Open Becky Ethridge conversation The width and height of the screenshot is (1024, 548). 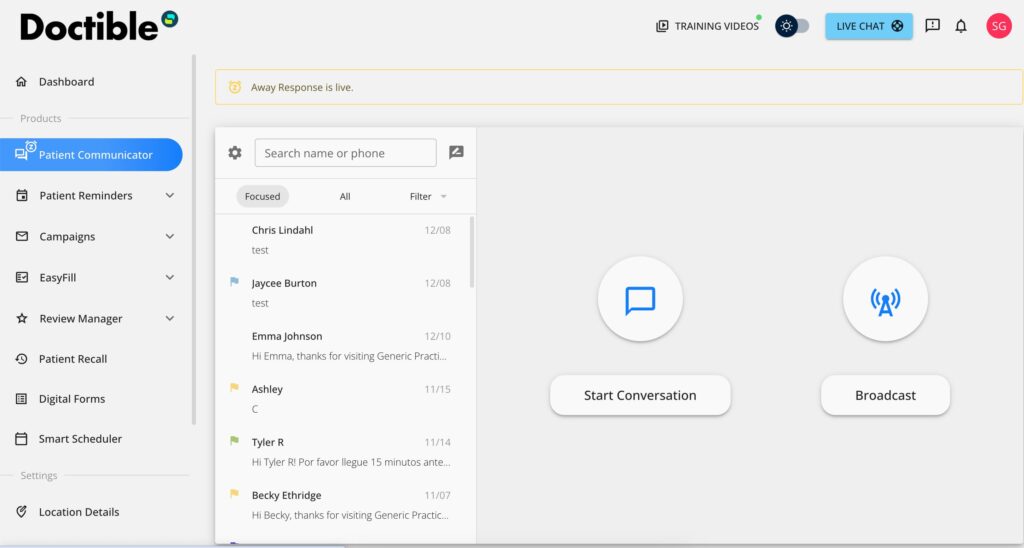tap(343, 504)
